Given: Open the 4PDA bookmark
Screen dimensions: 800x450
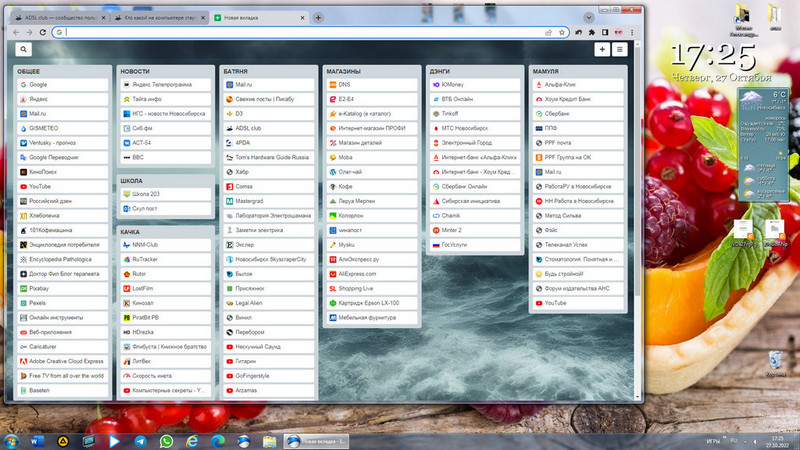Looking at the screenshot, I should click(269, 143).
